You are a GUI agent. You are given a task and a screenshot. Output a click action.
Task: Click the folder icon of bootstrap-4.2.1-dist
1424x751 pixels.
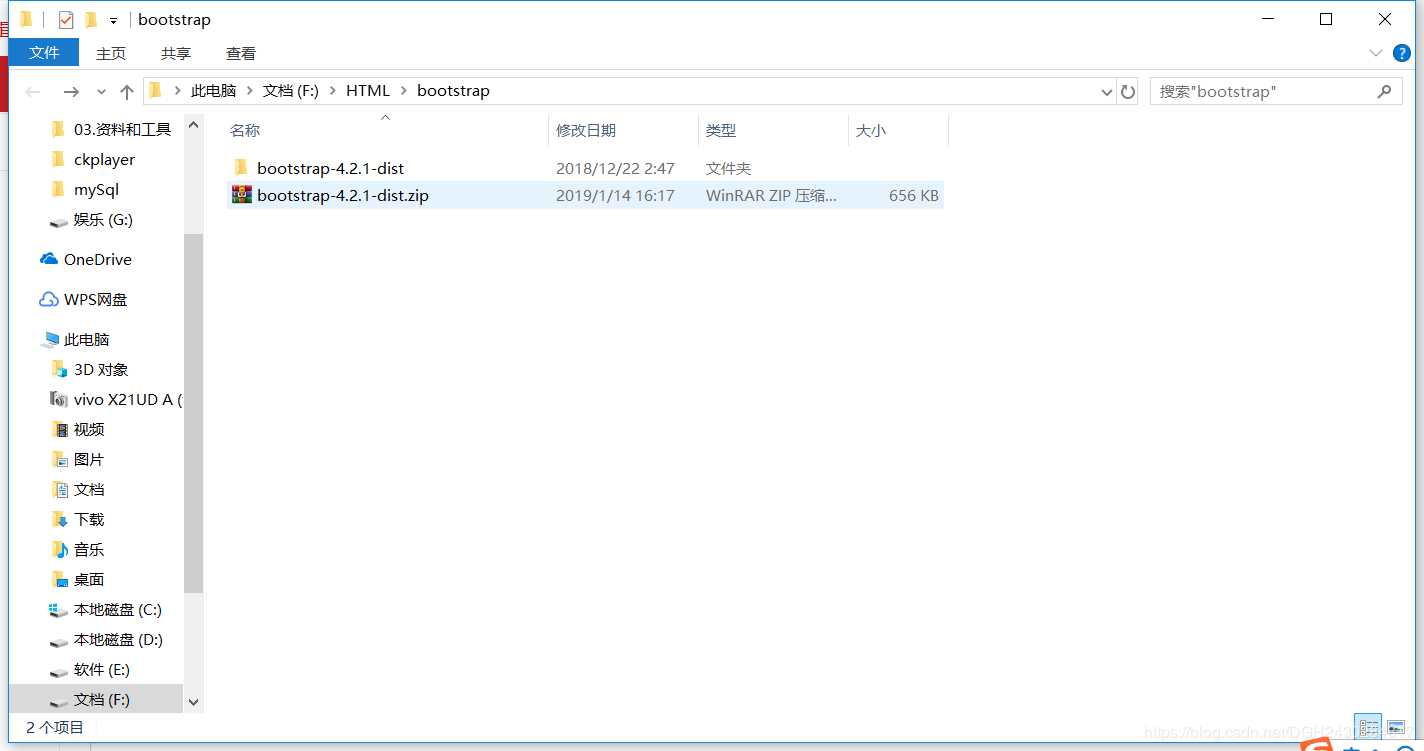tap(240, 168)
